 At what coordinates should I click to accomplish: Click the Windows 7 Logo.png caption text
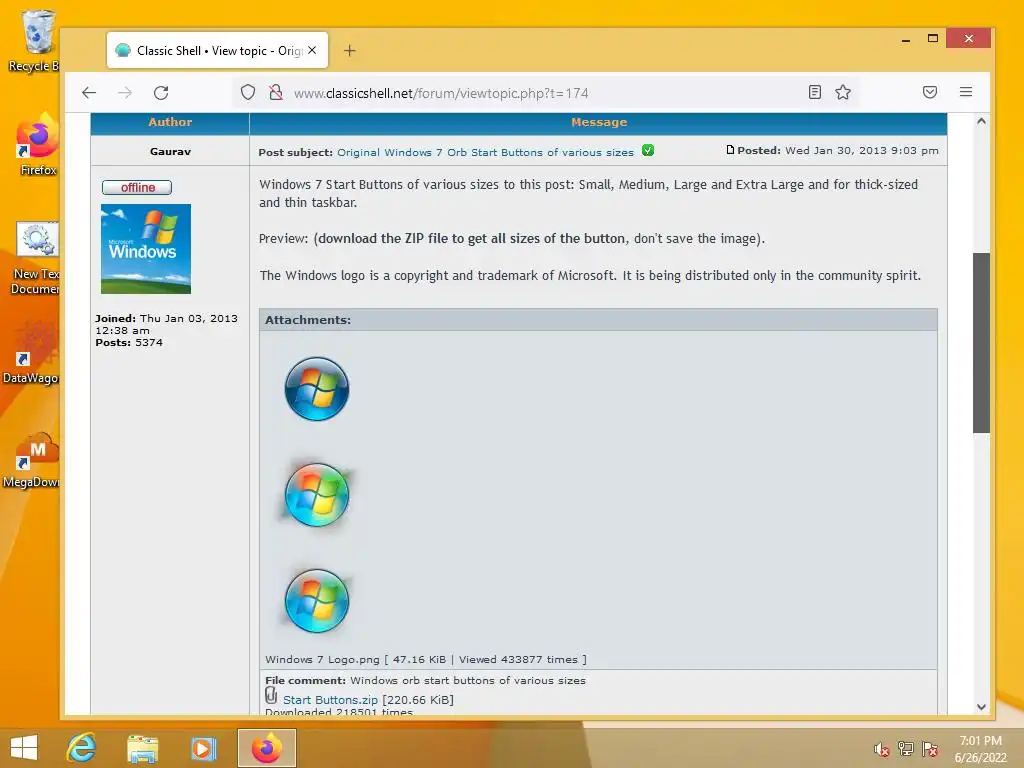click(x=426, y=660)
